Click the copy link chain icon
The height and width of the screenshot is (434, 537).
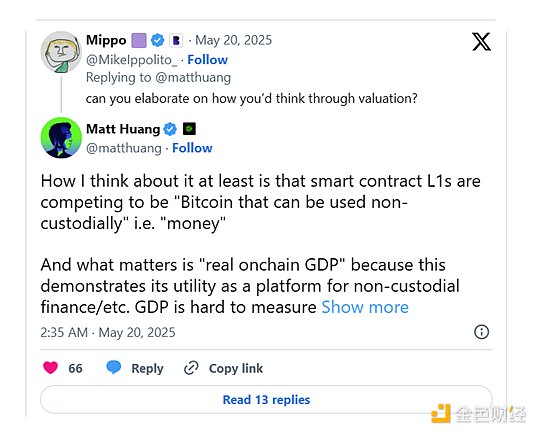point(191,368)
